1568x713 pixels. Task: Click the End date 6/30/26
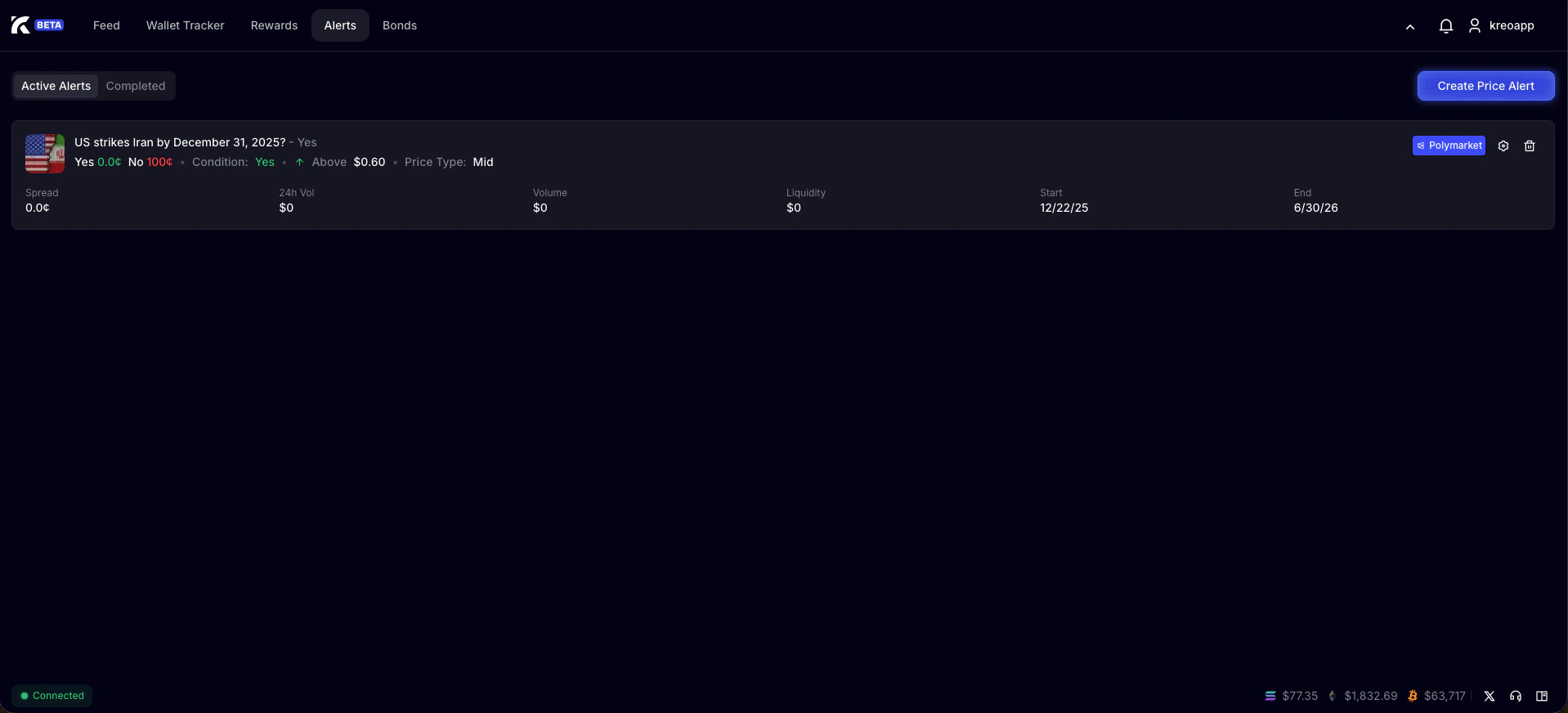point(1315,208)
